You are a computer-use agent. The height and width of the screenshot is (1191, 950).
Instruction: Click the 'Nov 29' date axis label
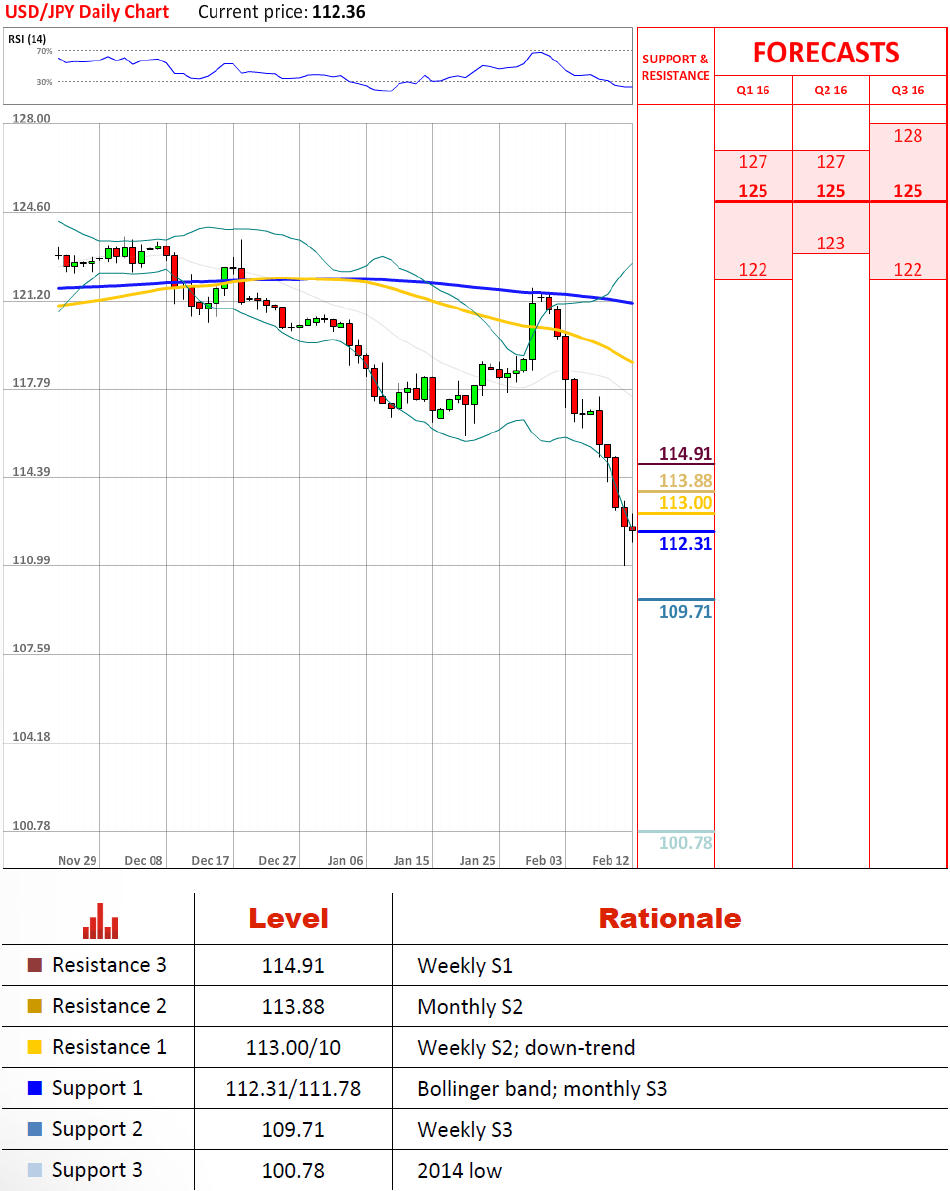pos(77,861)
